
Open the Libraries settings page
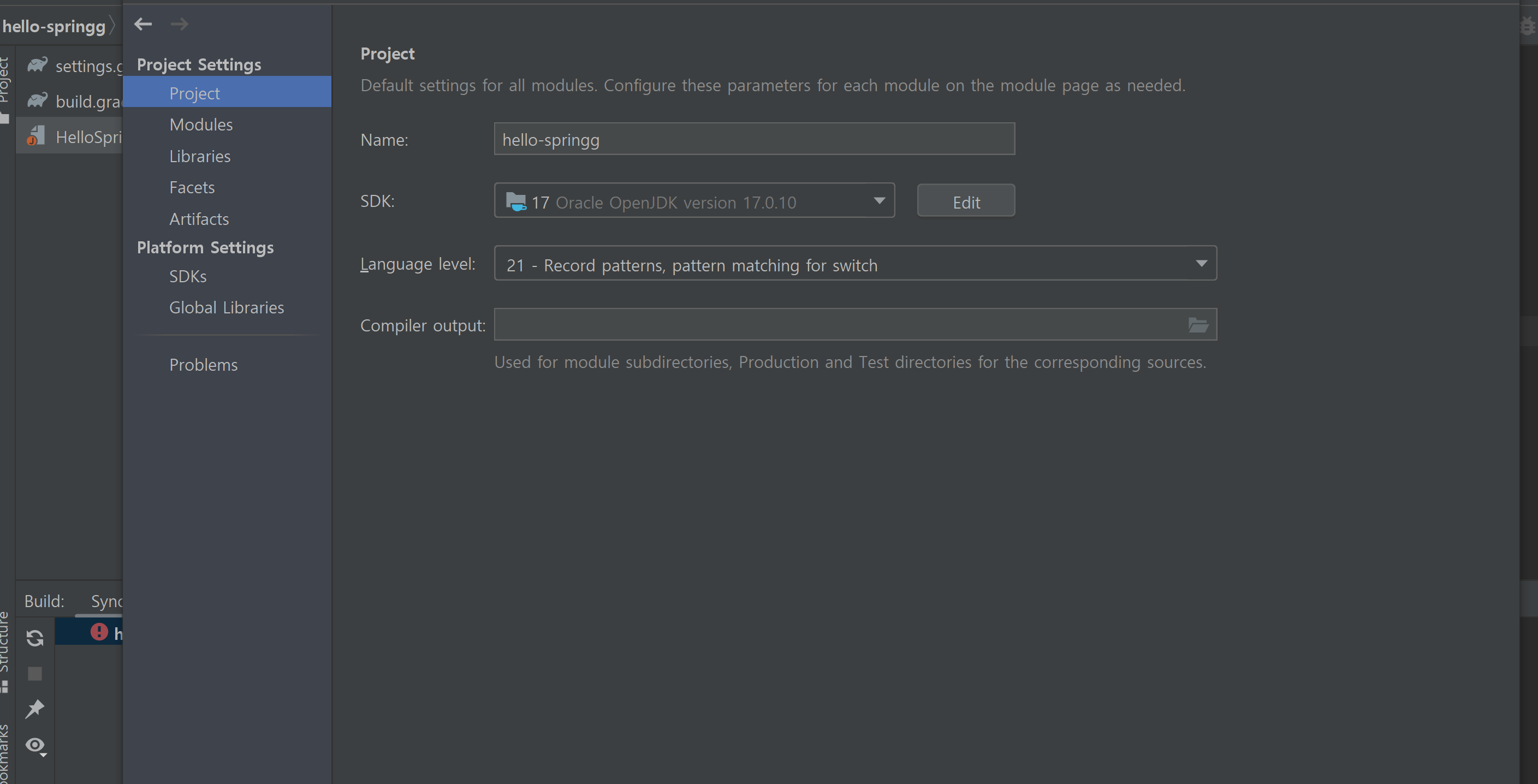pyautogui.click(x=200, y=157)
